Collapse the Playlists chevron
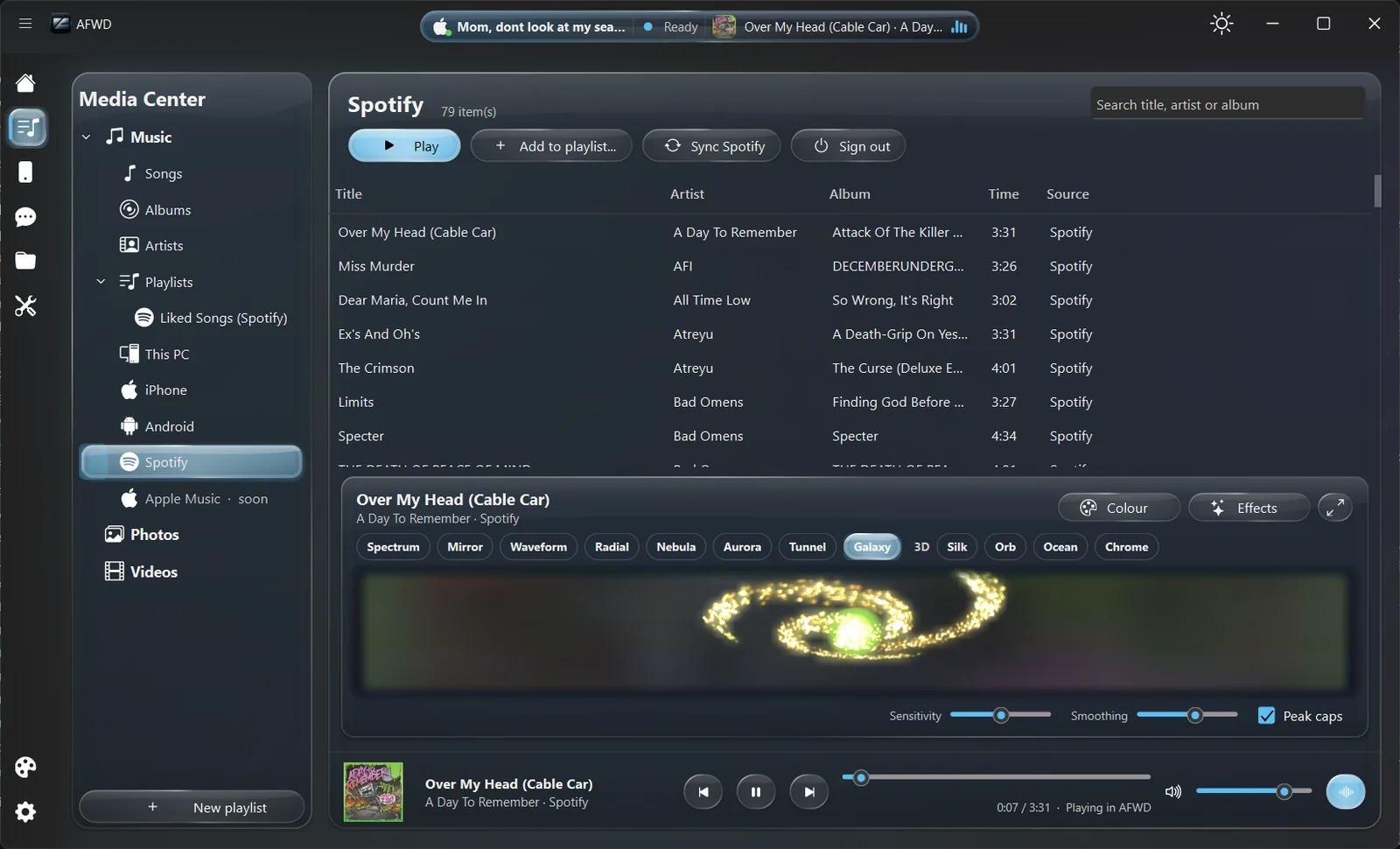This screenshot has width=1400, height=849. 101,282
